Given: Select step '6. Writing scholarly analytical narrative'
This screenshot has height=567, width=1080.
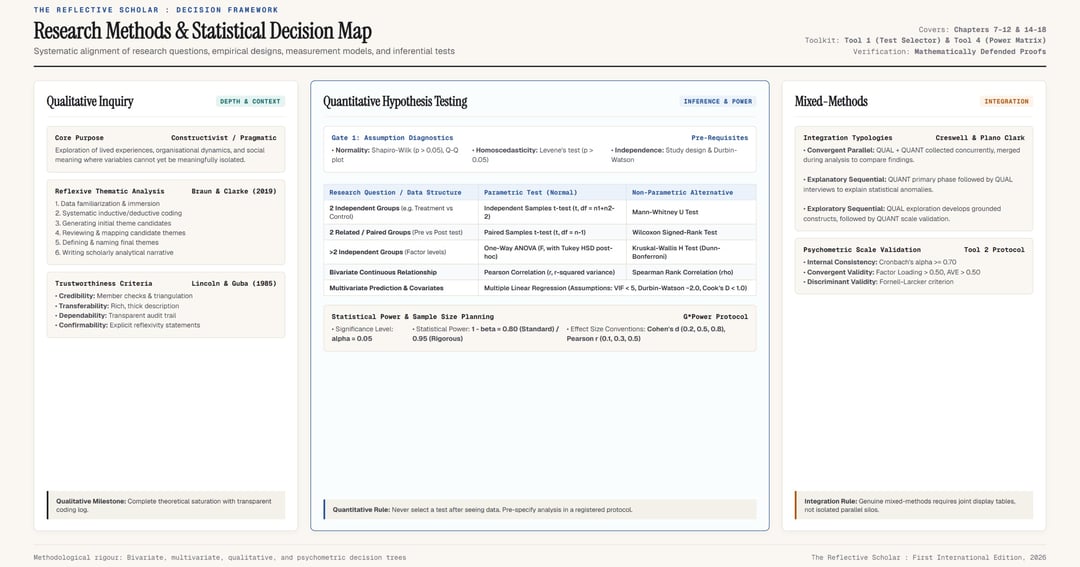Looking at the screenshot, I should click(114, 253).
